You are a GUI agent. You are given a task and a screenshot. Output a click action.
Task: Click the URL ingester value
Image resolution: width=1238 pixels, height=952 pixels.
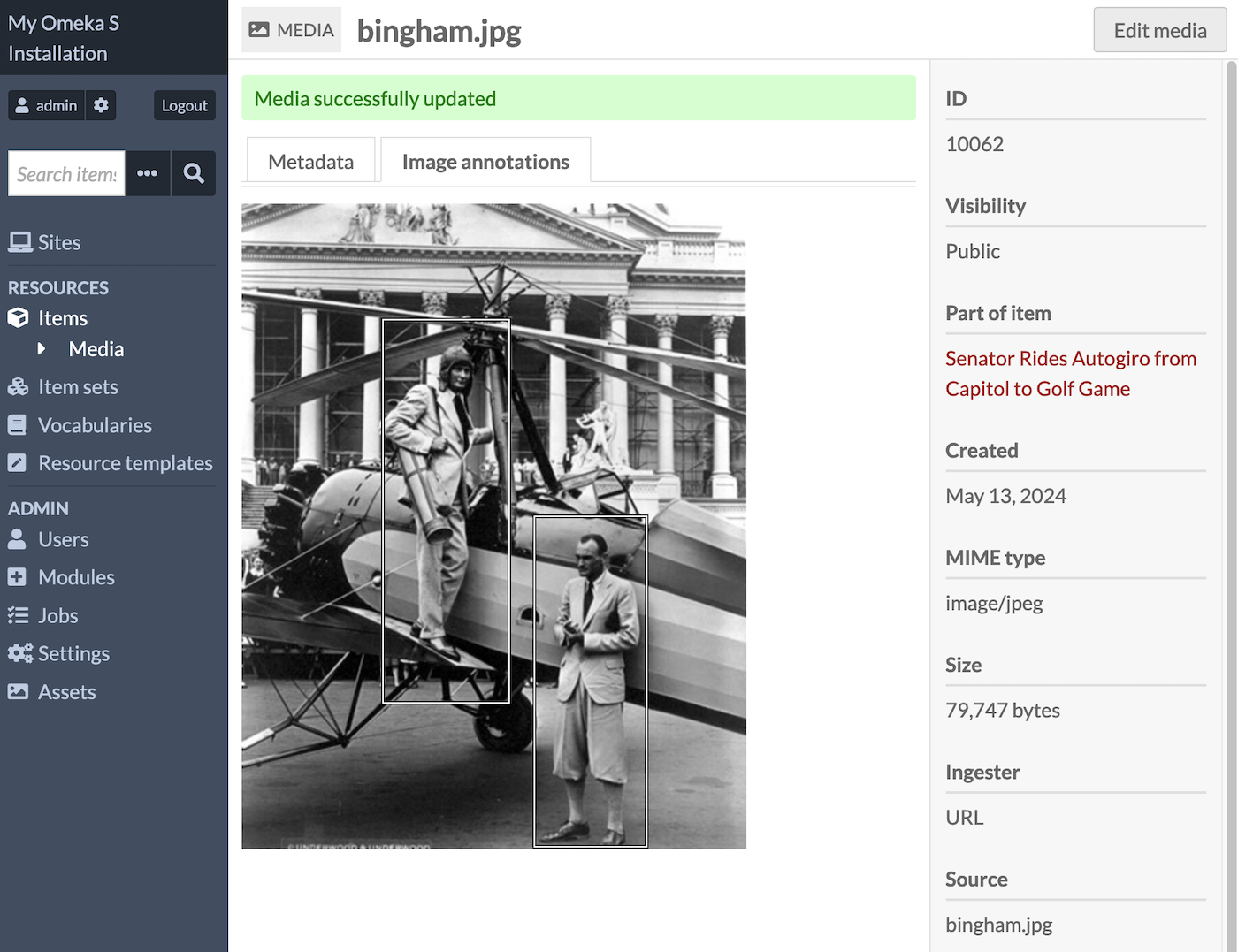point(964,818)
